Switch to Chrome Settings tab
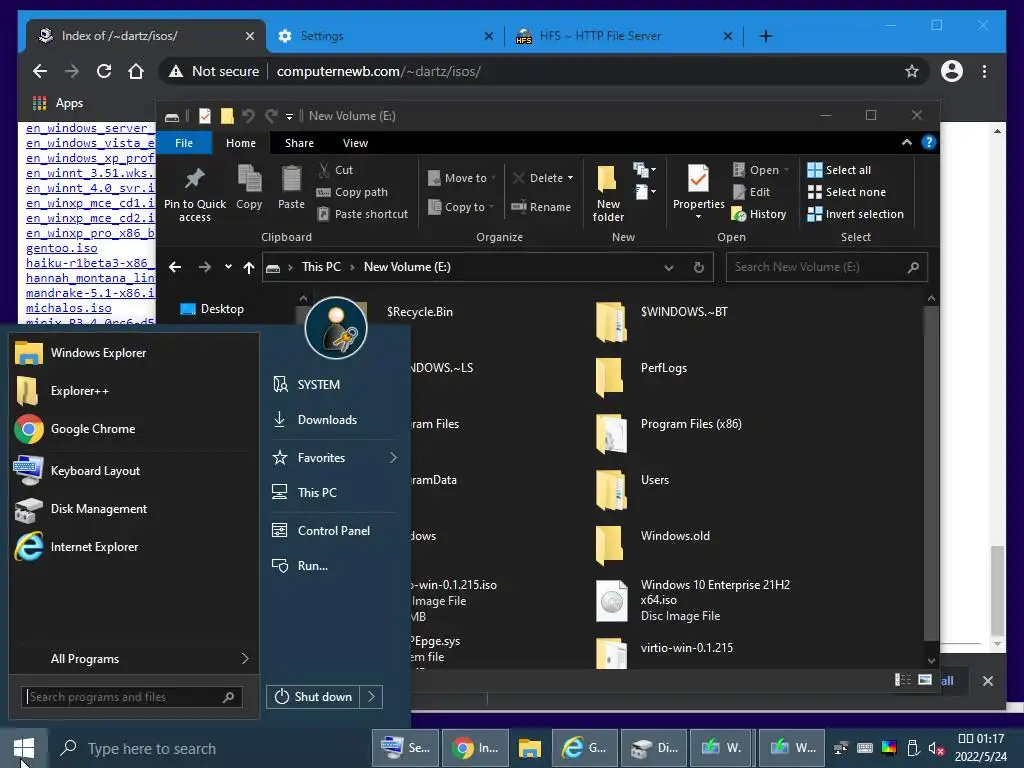Screen dimensions: 1024x768 (385, 36)
